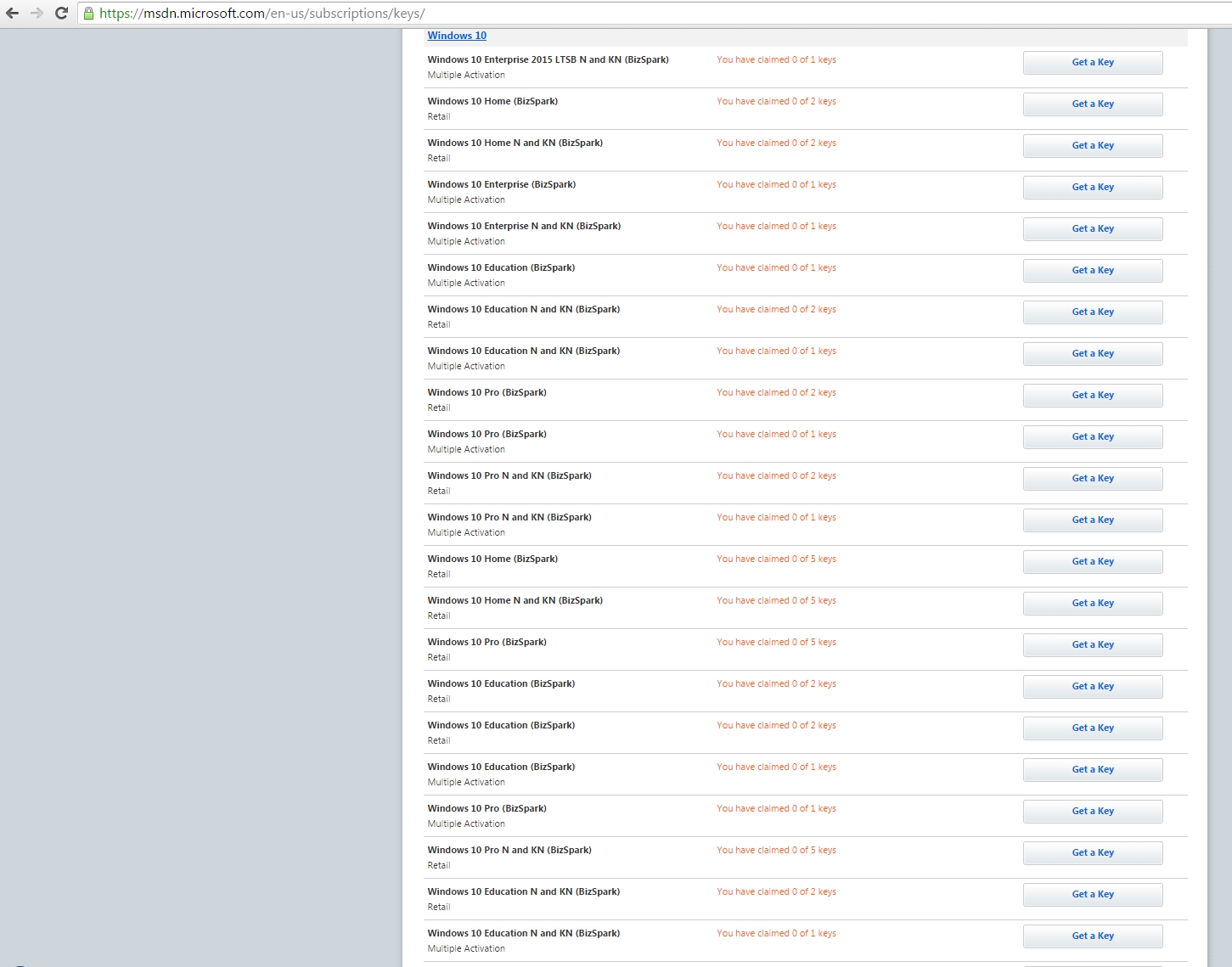
Task: Click 'Retail' under Home N and KN, 5 keys
Action: coord(439,616)
